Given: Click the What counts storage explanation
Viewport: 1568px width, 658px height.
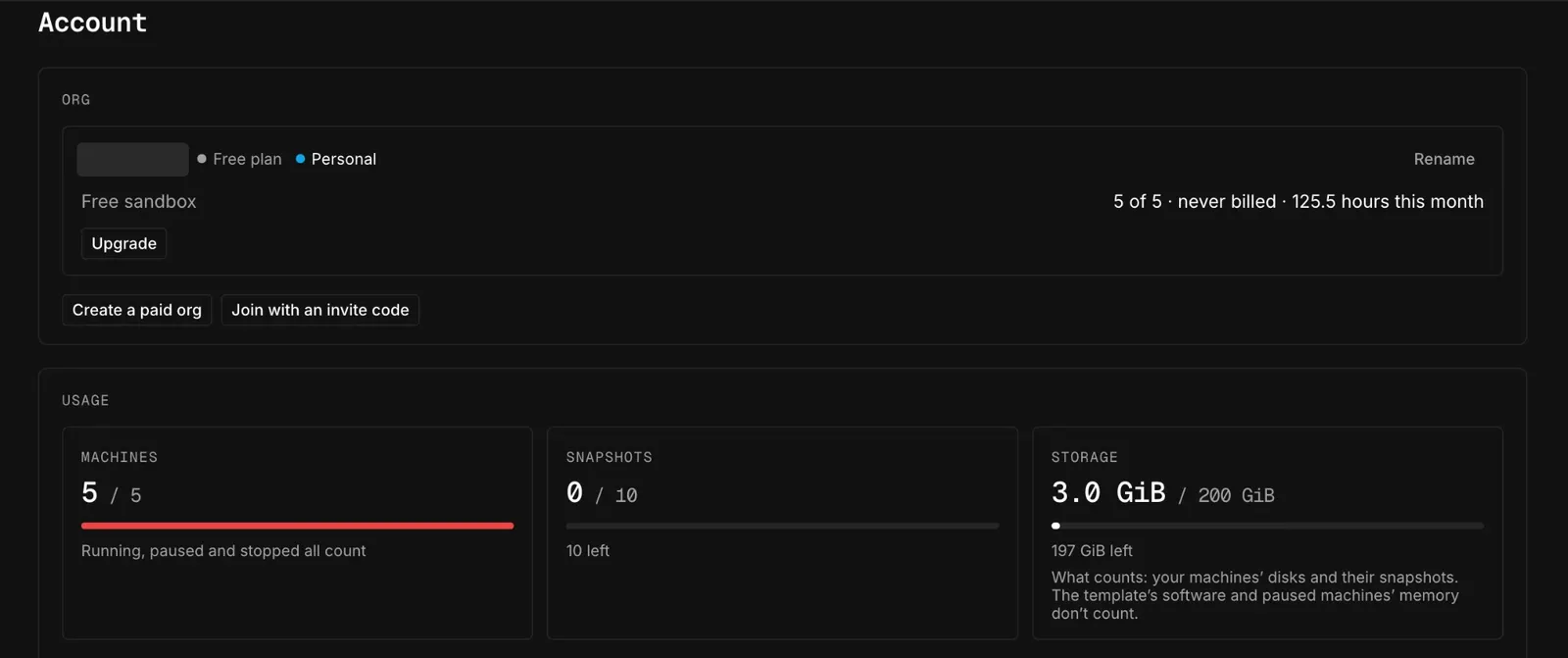Looking at the screenshot, I should tap(1255, 595).
